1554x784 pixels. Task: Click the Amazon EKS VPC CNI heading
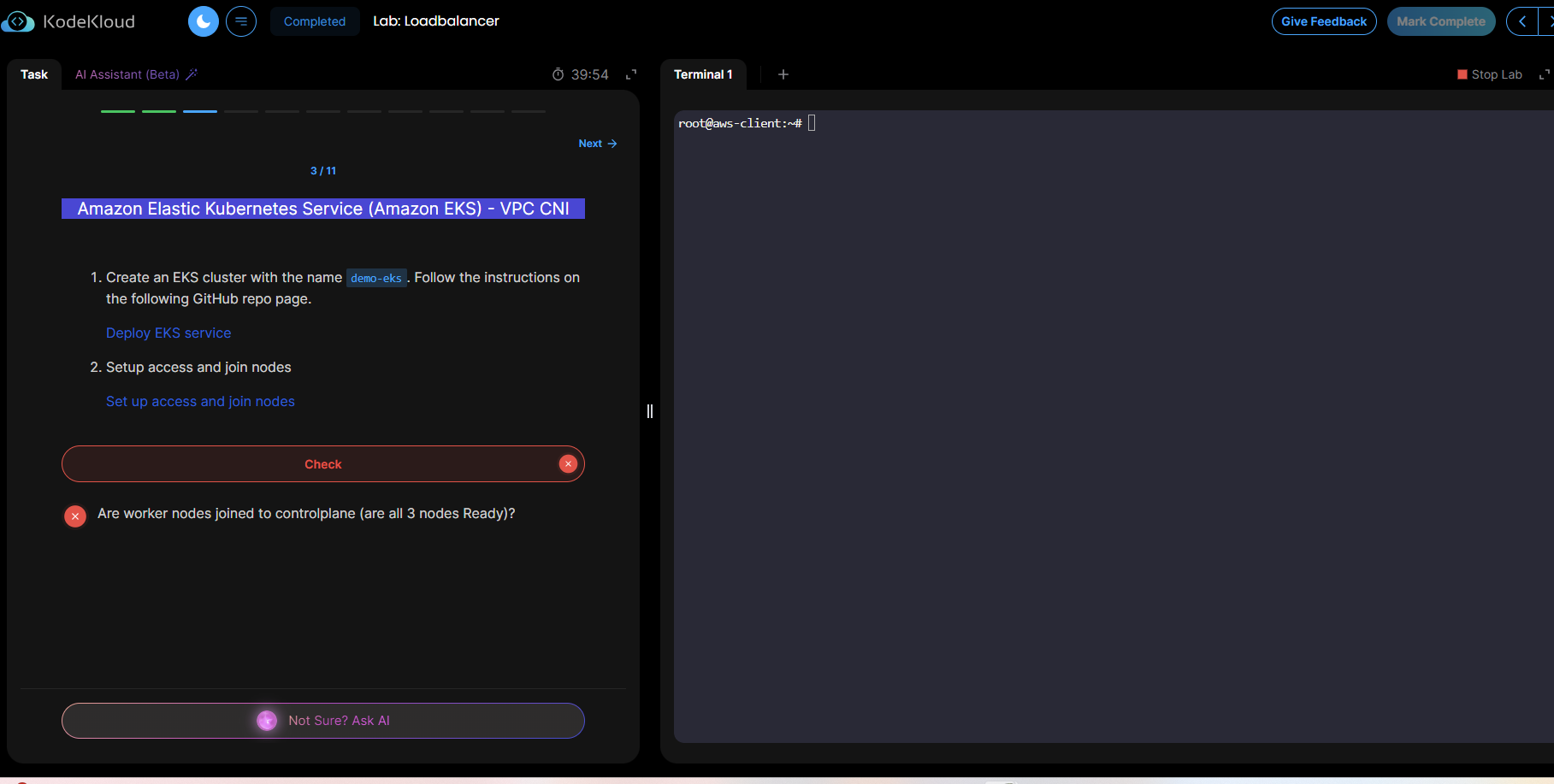coord(323,209)
